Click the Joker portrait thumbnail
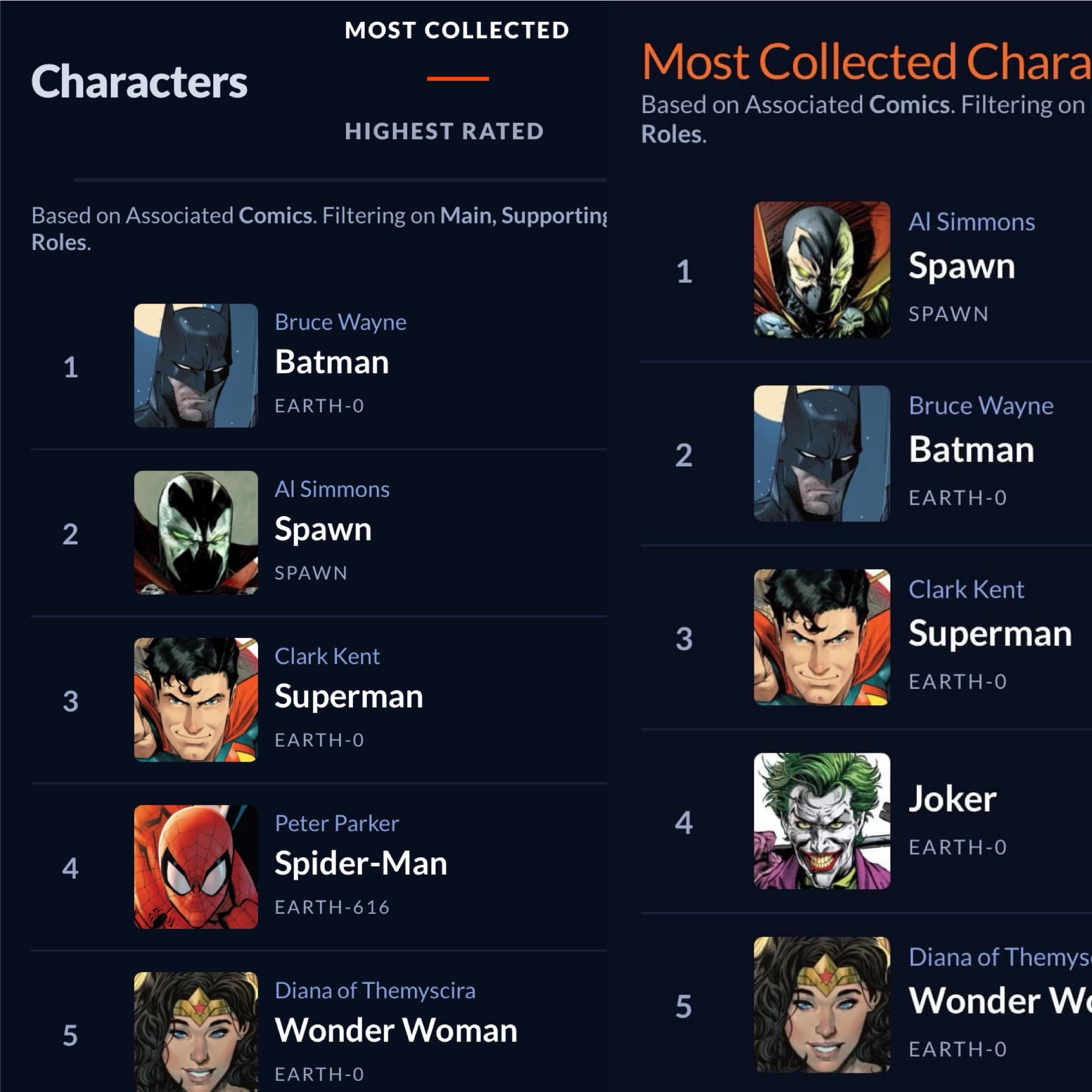The height and width of the screenshot is (1092, 1092). click(x=821, y=820)
